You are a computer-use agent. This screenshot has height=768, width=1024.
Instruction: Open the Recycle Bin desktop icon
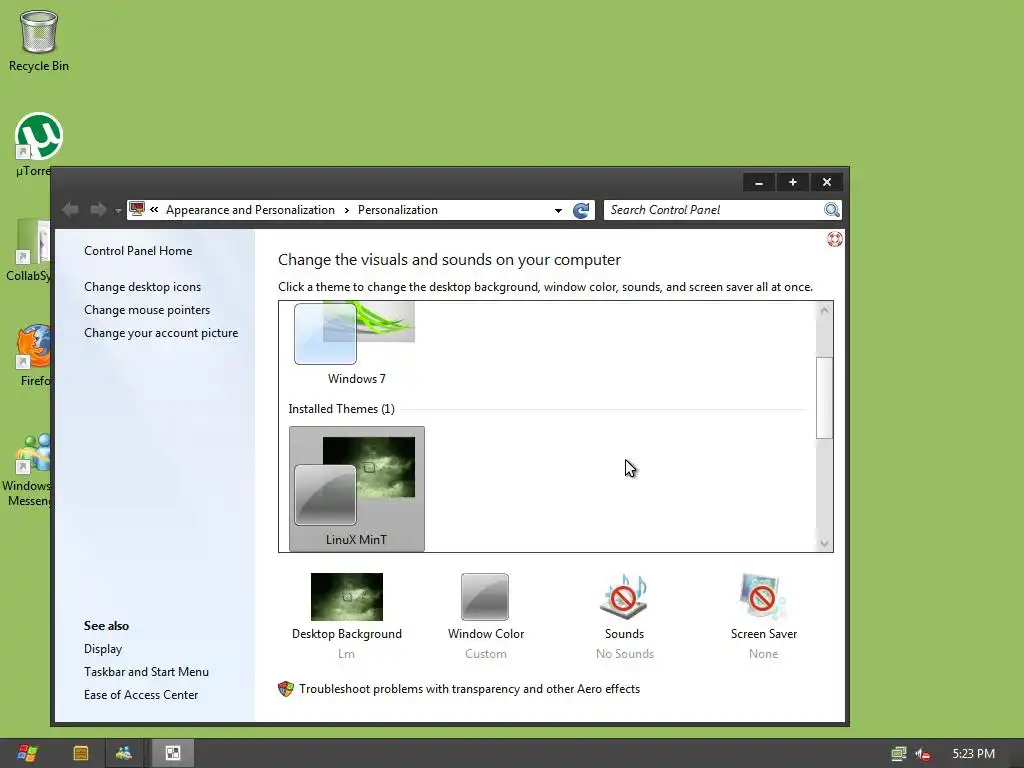point(39,40)
